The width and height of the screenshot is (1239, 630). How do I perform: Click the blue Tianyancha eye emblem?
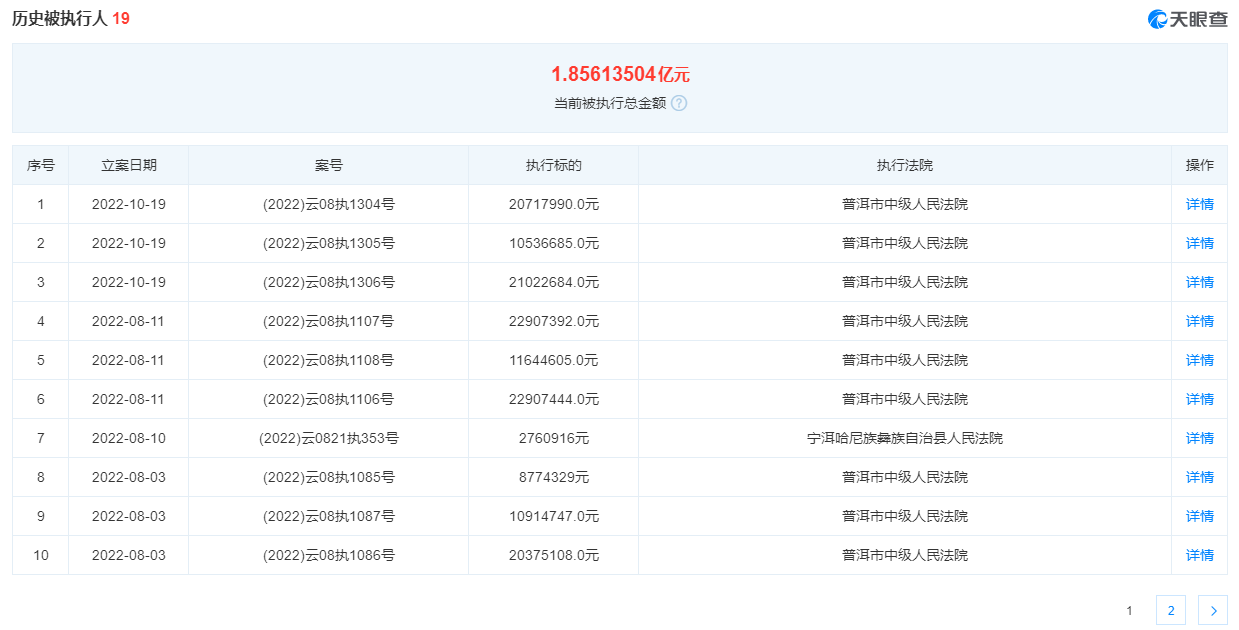(x=1156, y=16)
